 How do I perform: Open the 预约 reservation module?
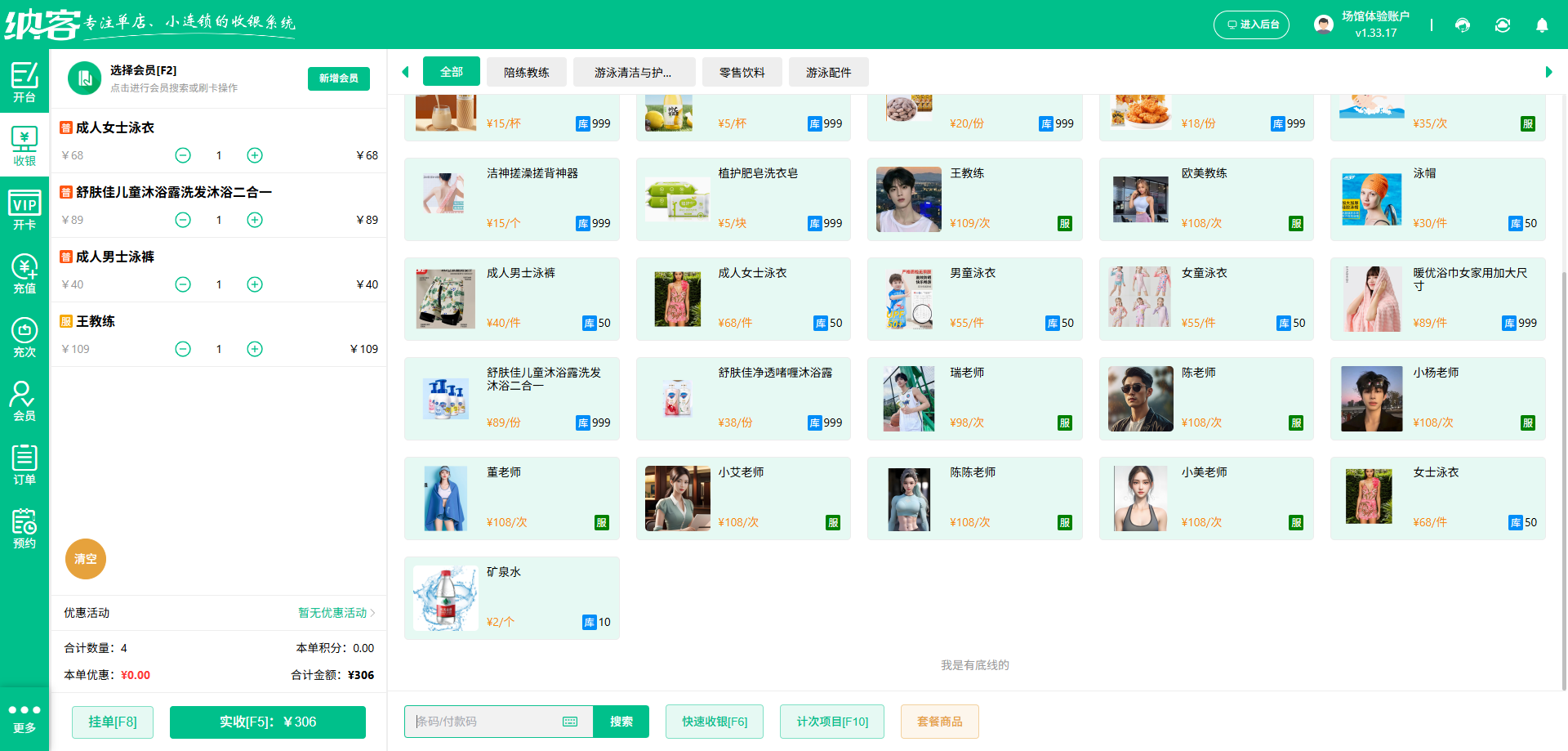pos(24,528)
